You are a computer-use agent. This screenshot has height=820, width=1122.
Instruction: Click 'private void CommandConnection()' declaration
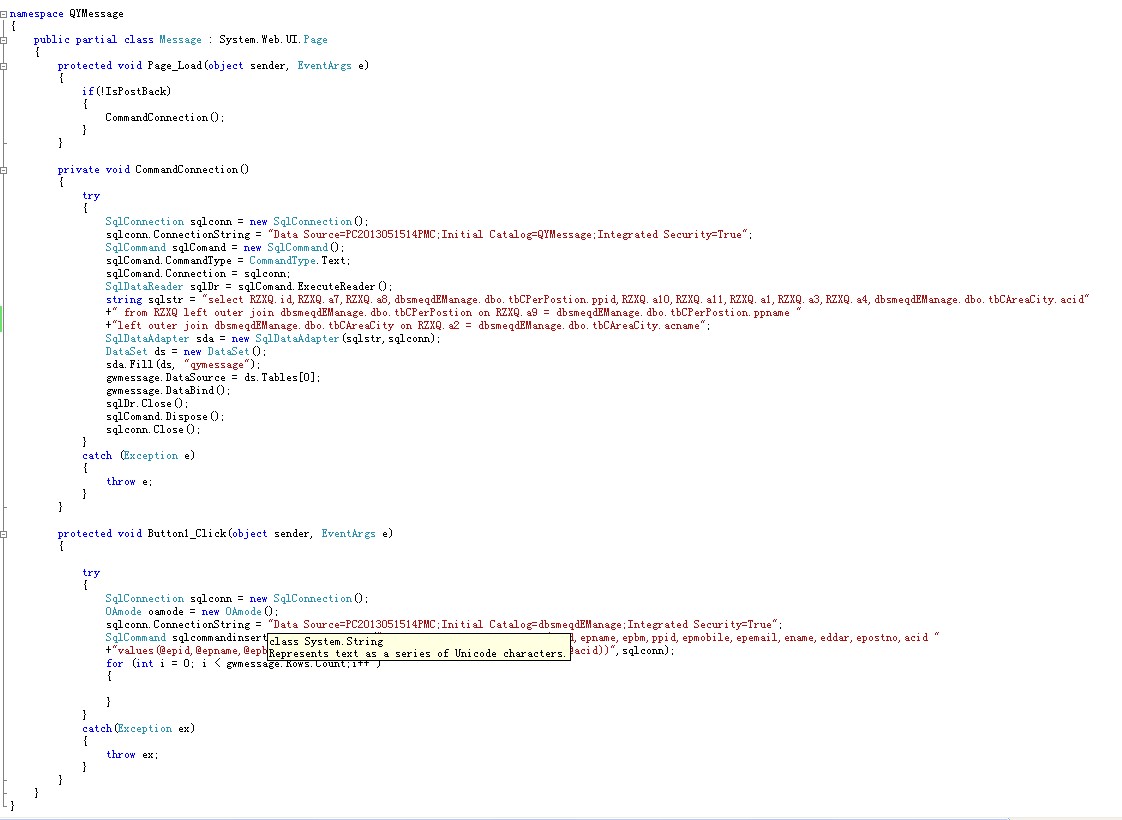[153, 170]
